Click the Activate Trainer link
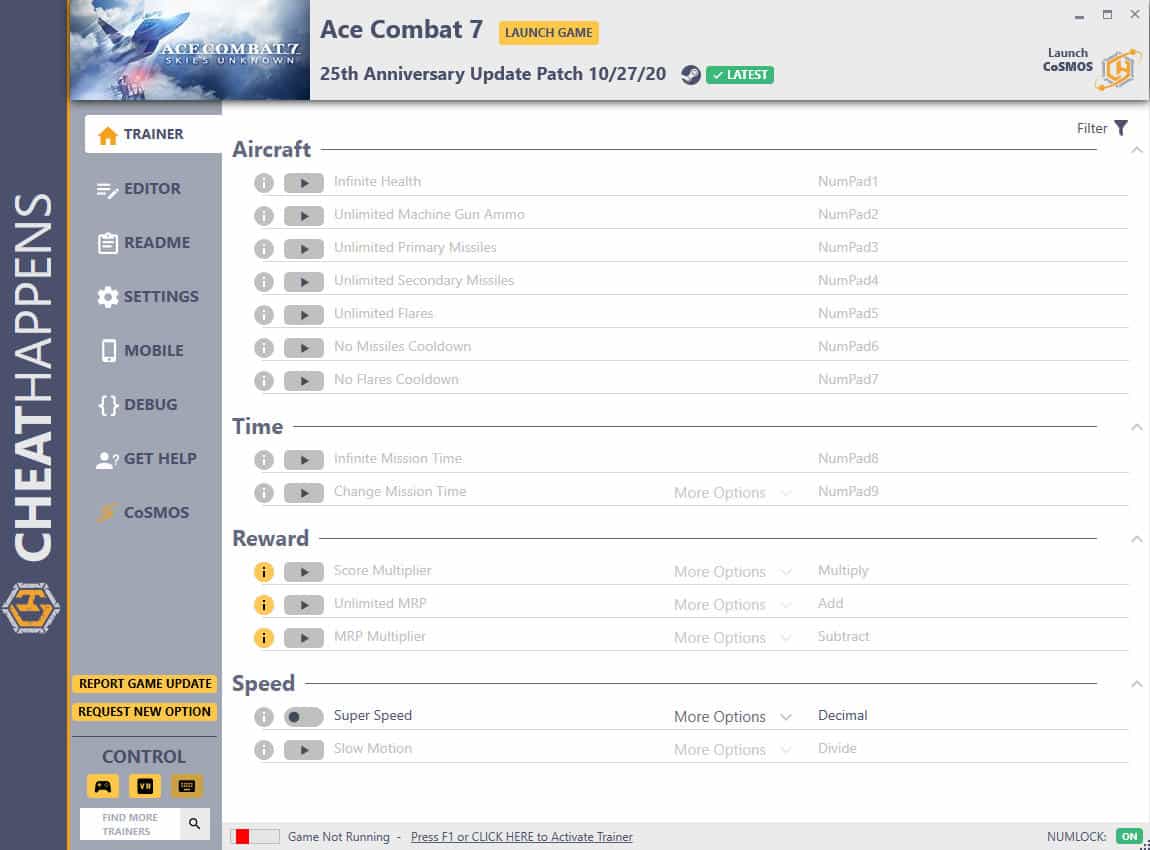 point(521,837)
